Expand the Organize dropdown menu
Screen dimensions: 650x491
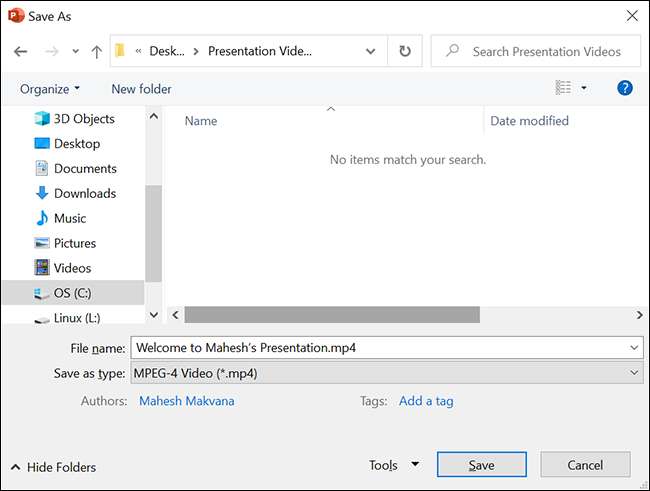tap(50, 89)
